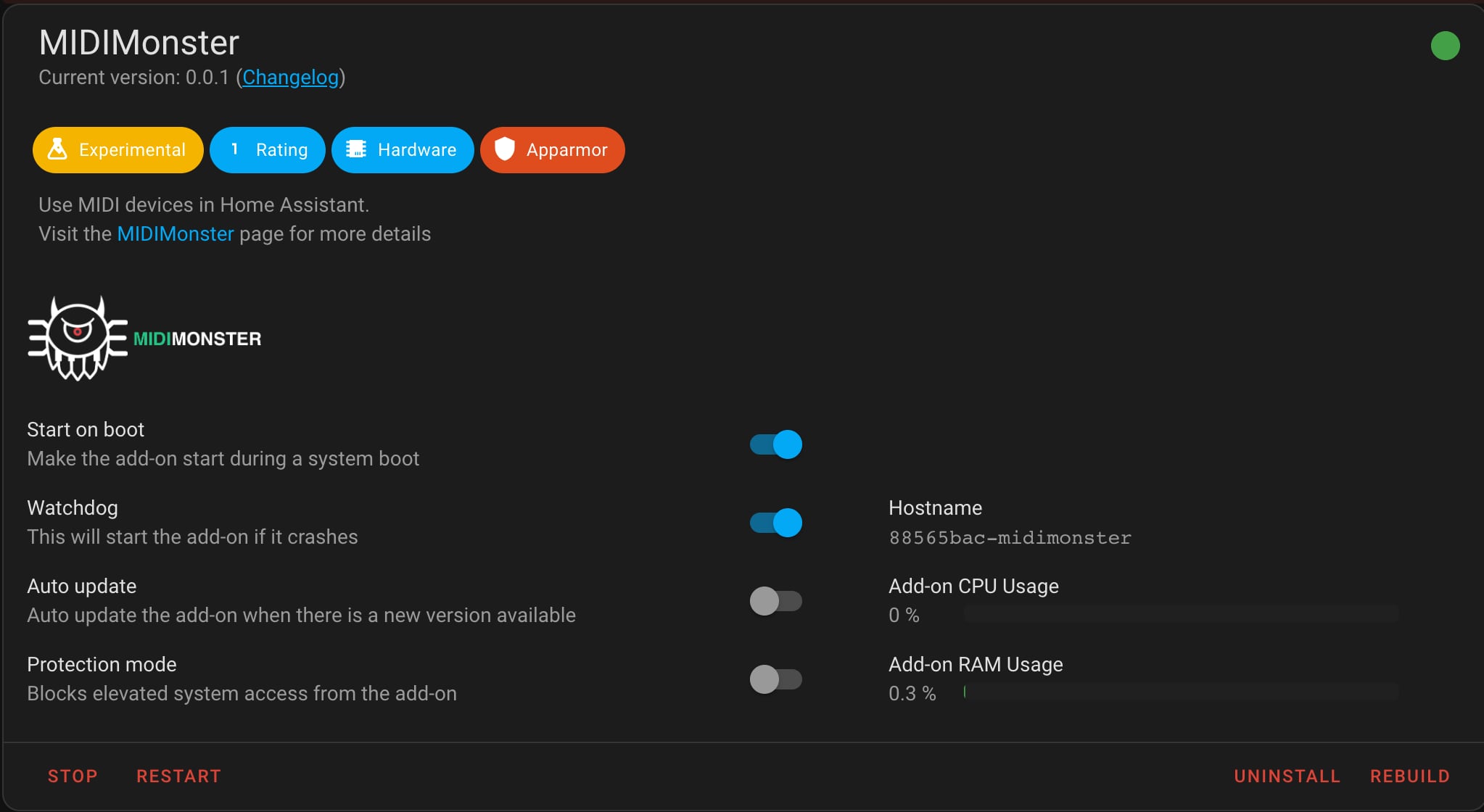Click the green running status indicator dot
Viewport: 1484px width, 812px height.
pos(1445,46)
